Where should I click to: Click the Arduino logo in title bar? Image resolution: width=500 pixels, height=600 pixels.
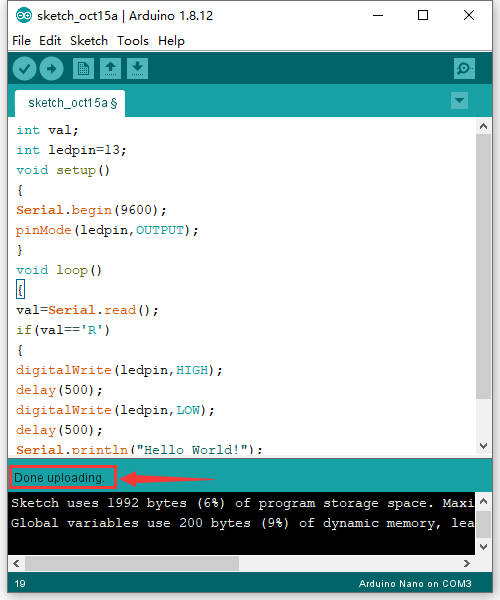coord(24,16)
